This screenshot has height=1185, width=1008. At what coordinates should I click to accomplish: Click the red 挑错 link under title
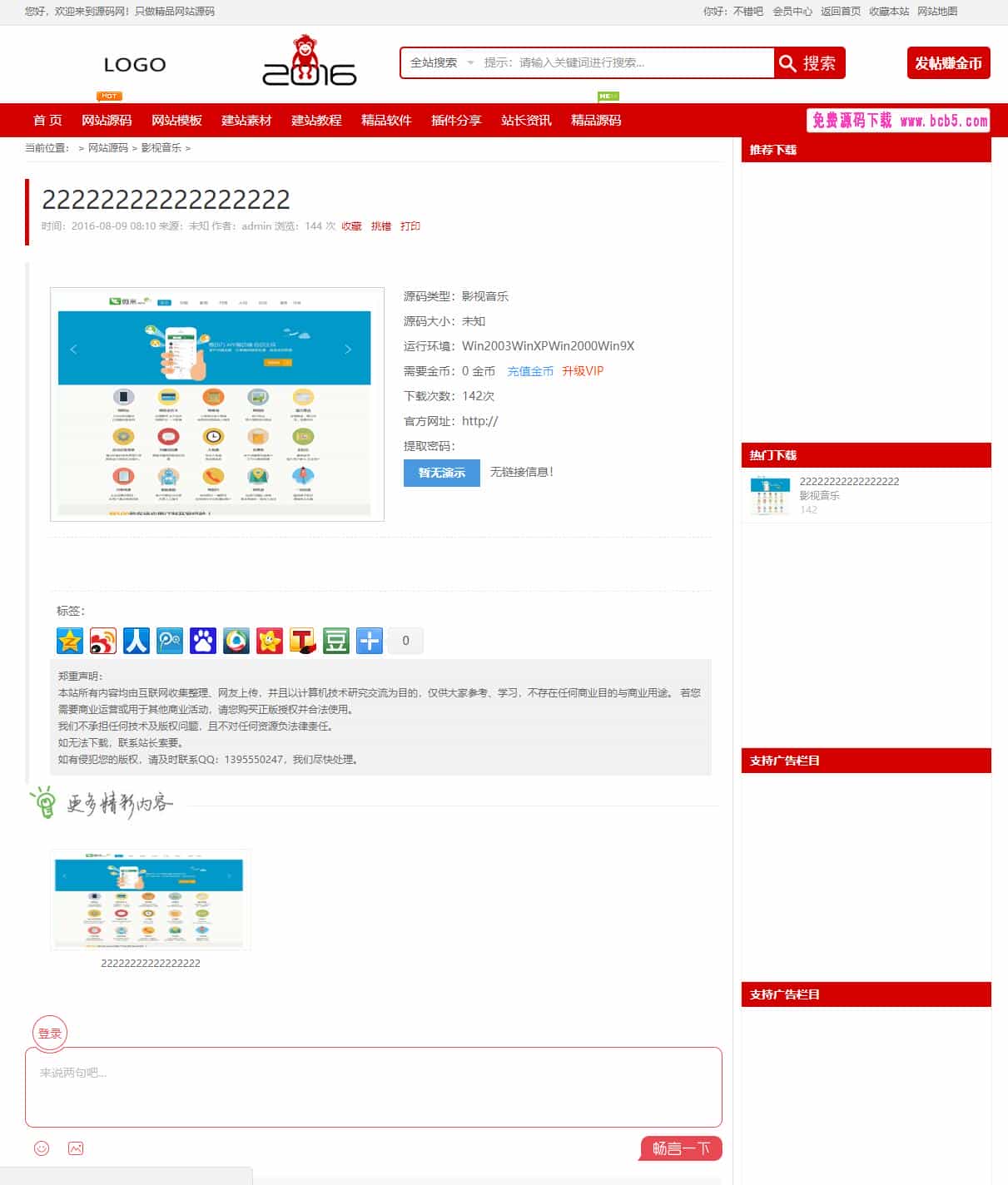coord(381,226)
